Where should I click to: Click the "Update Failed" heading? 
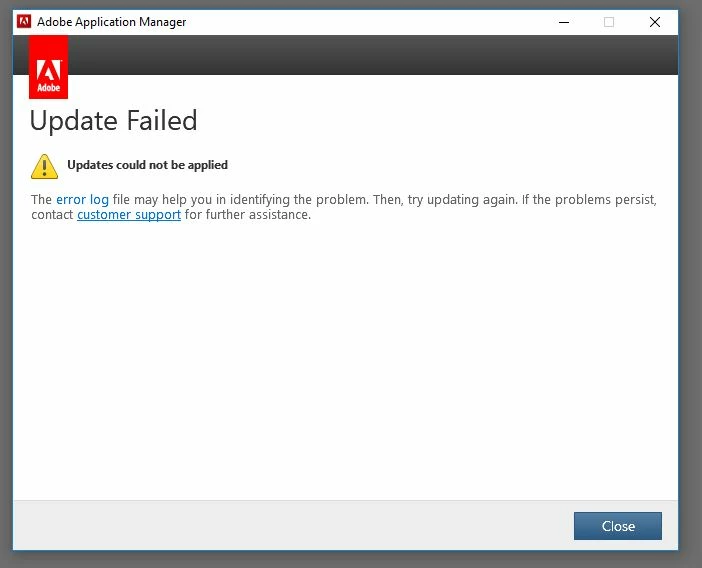coord(113,120)
